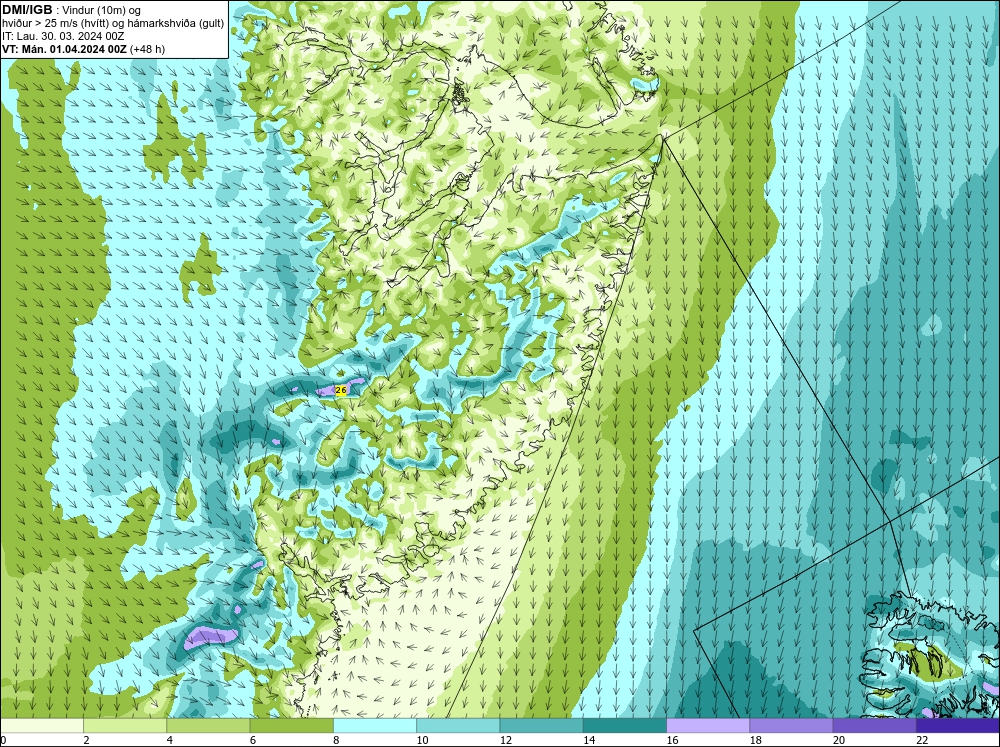Click the IT: Lau. 30. 03. 2024 00Z line
The height and width of the screenshot is (747, 1000).
[62, 36]
